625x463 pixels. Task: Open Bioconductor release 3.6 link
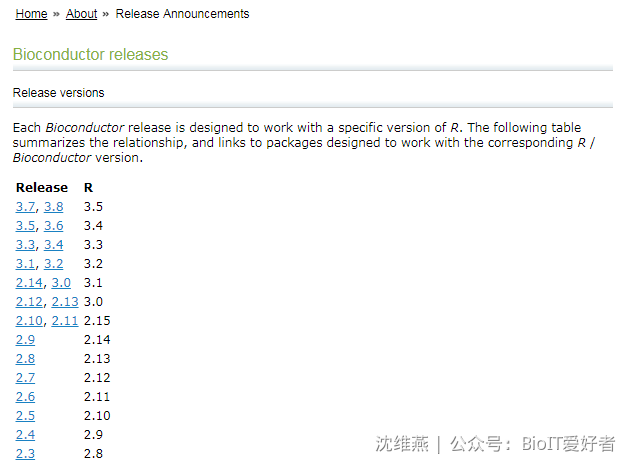click(53, 226)
